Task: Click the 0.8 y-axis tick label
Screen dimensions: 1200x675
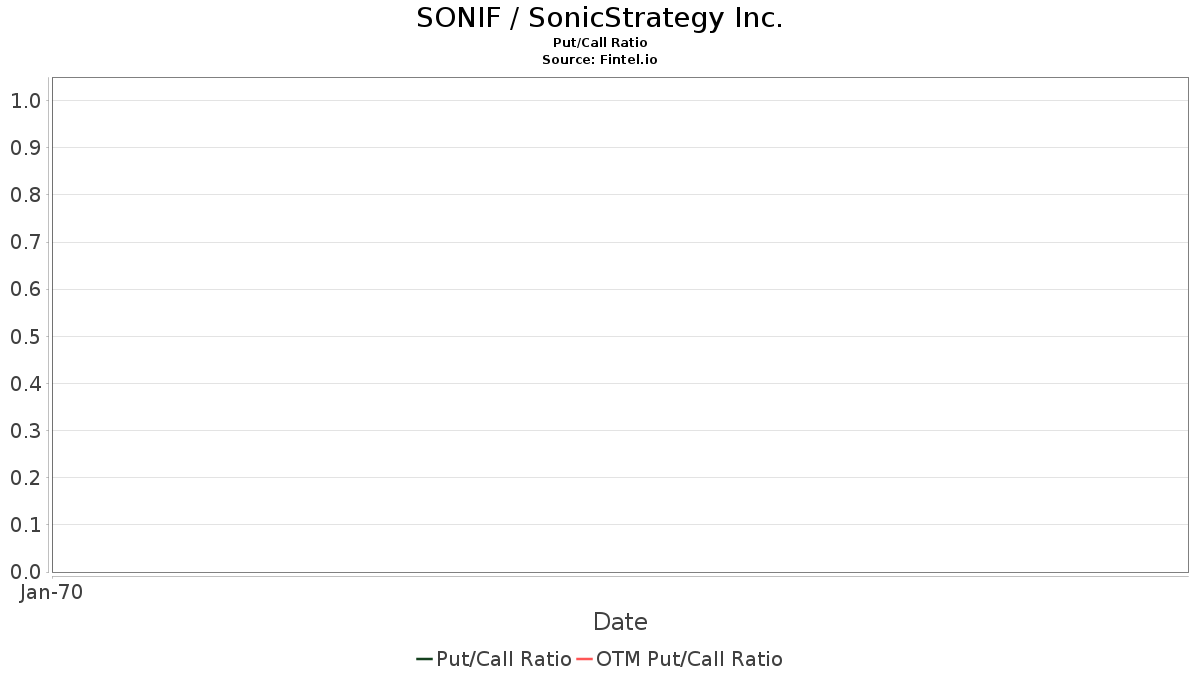Action: [x=25, y=195]
